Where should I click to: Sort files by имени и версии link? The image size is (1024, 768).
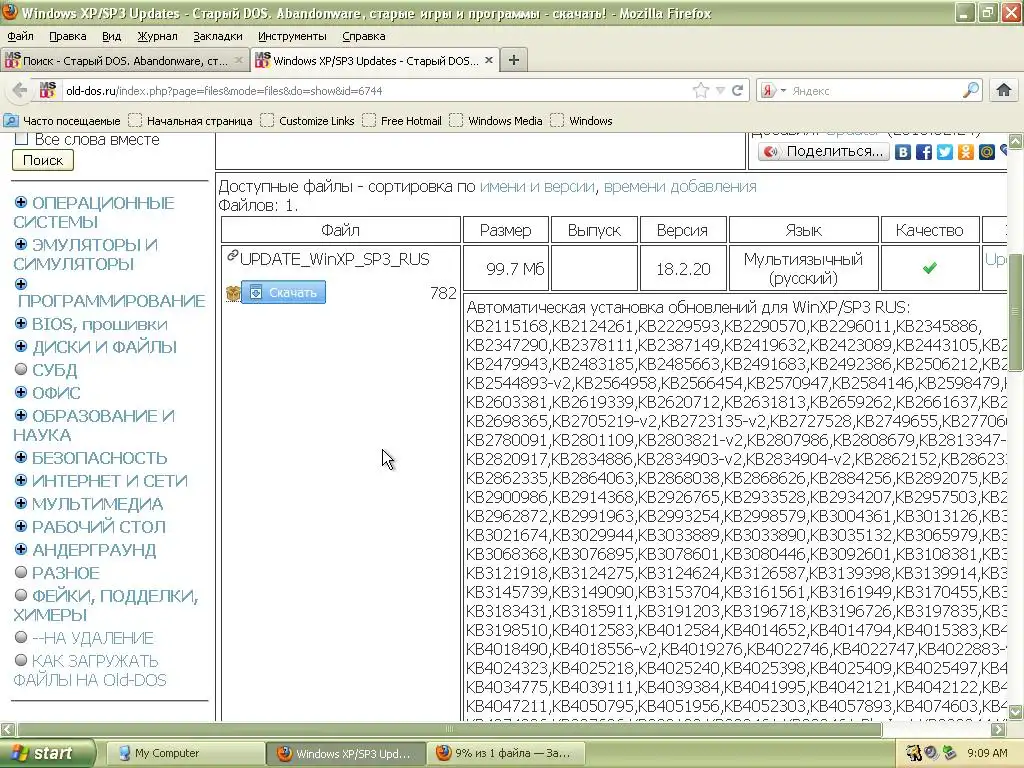(x=537, y=187)
